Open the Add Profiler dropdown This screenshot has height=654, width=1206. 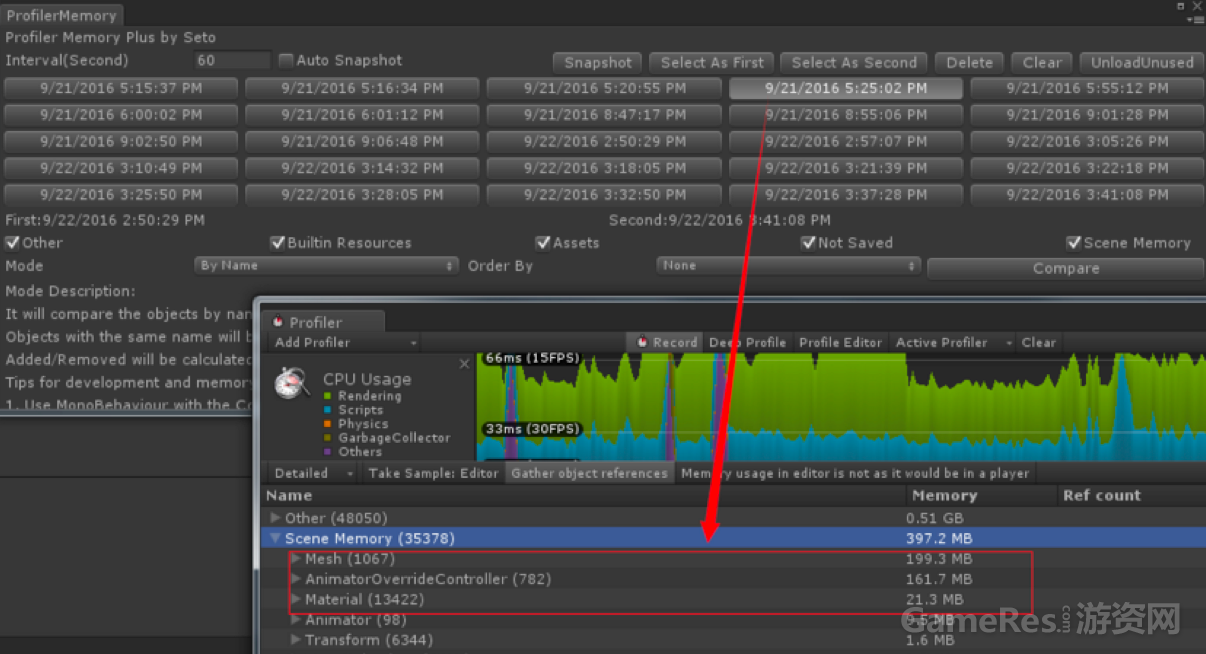click(344, 342)
